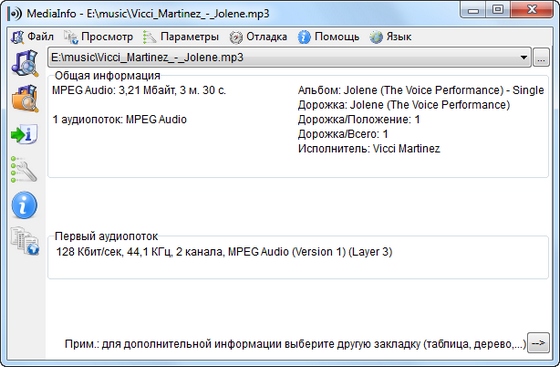Open the Язык language menu
Screen dimensions: 560x367
[x=399, y=36]
